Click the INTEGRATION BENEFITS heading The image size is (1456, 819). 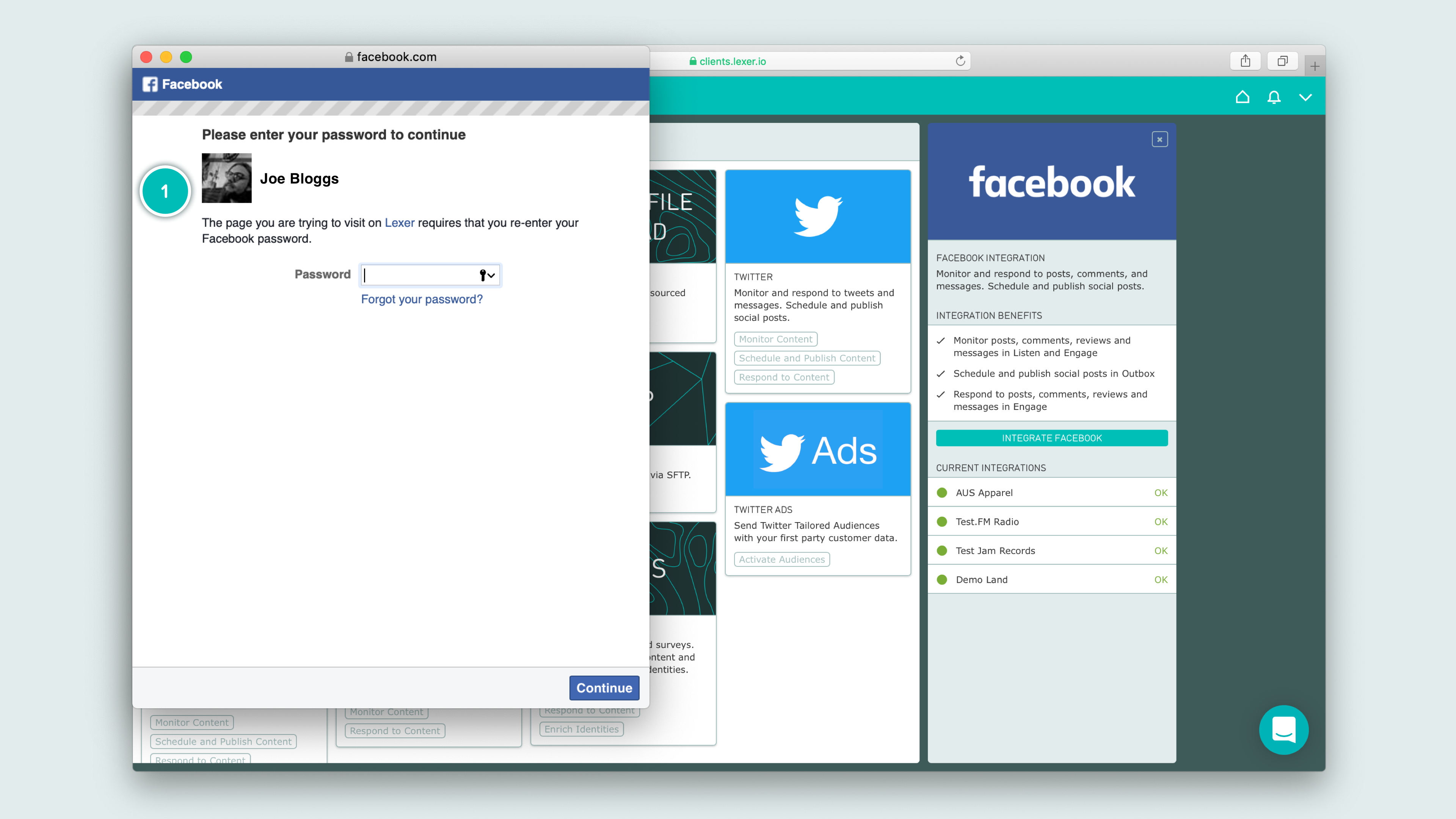tap(989, 315)
